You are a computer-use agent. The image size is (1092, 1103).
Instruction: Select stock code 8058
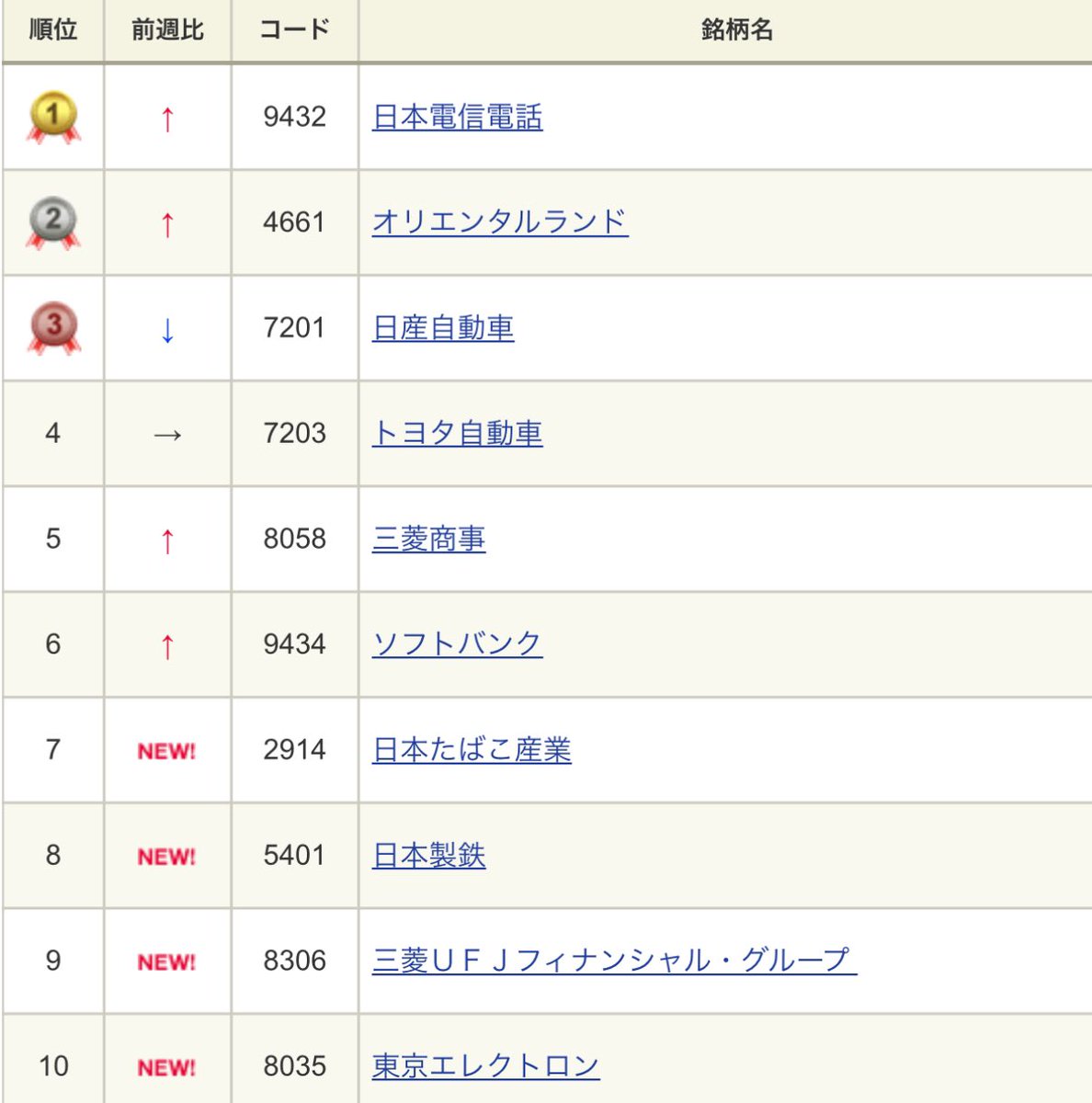coord(294,539)
